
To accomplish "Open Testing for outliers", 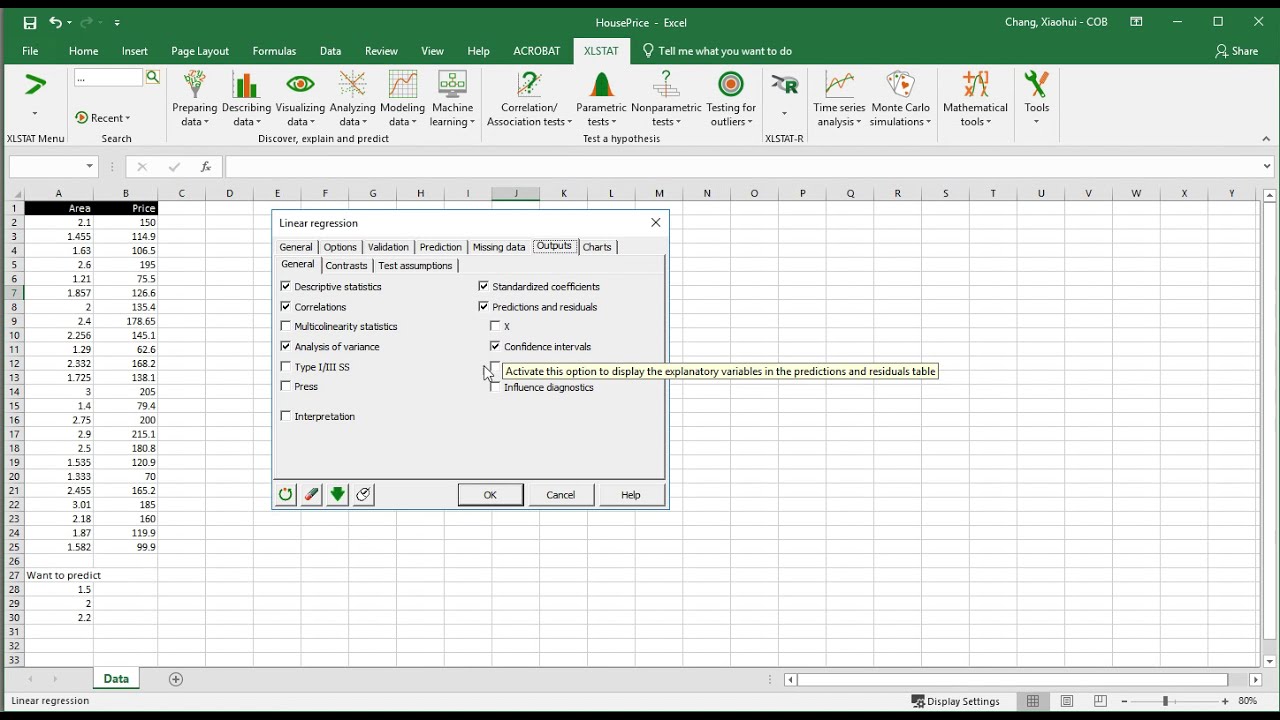I will click(731, 99).
